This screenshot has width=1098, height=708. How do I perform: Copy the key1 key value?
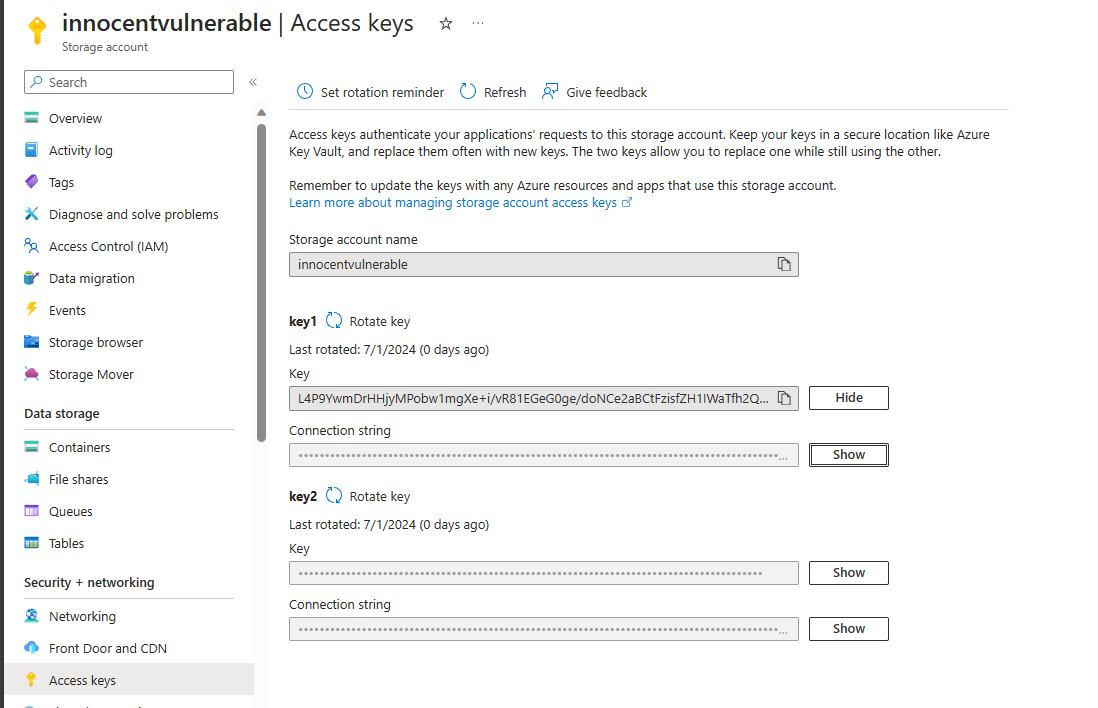tap(784, 398)
